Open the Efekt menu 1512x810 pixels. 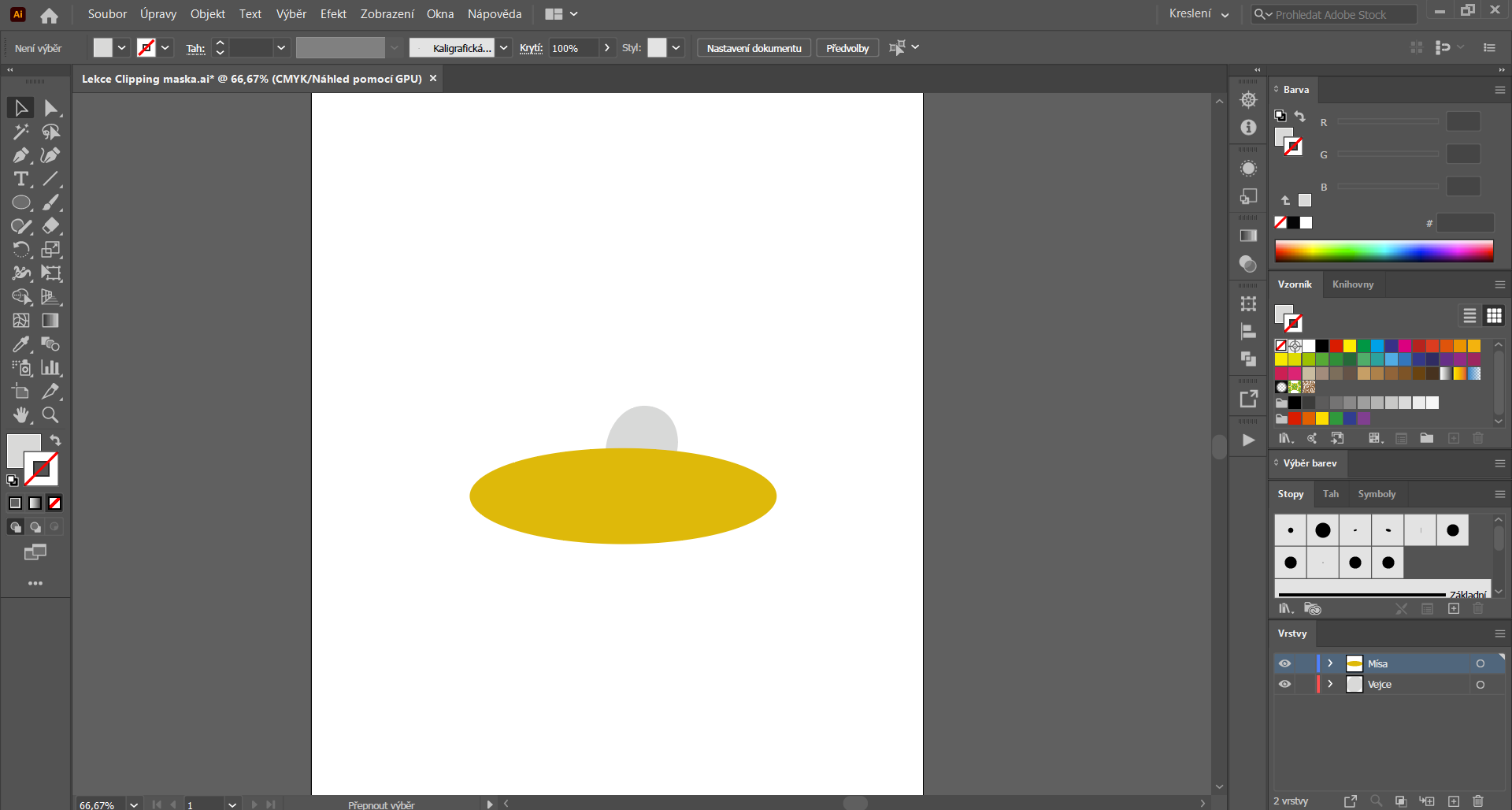(333, 13)
